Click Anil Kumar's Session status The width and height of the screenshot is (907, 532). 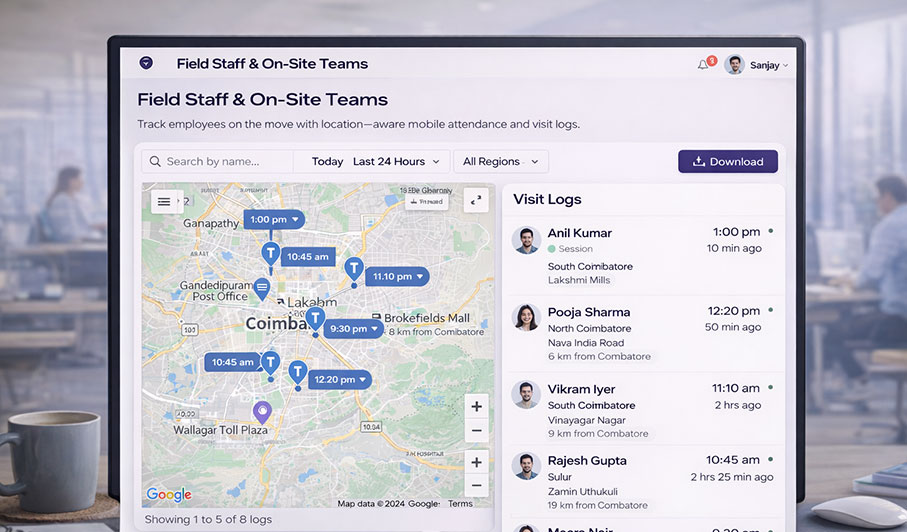pyautogui.click(x=570, y=249)
